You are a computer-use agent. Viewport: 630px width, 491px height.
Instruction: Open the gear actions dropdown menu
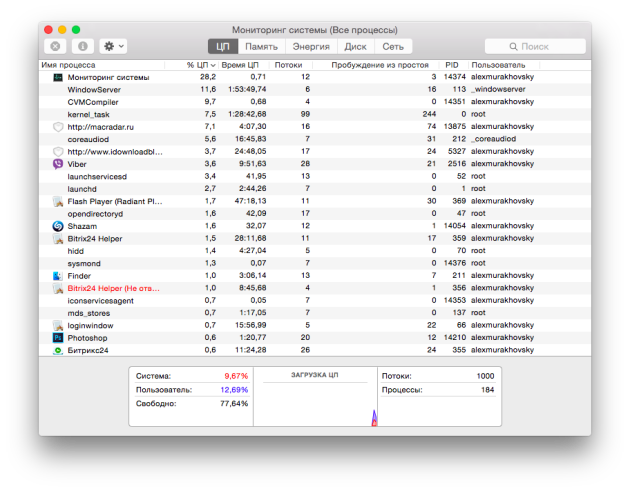pos(113,46)
